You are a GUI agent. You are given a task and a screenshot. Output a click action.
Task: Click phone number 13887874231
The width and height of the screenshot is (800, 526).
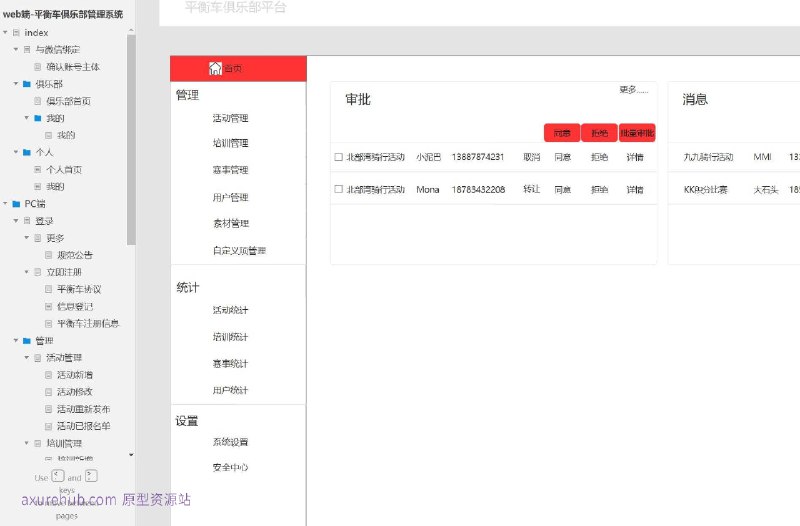pos(478,157)
